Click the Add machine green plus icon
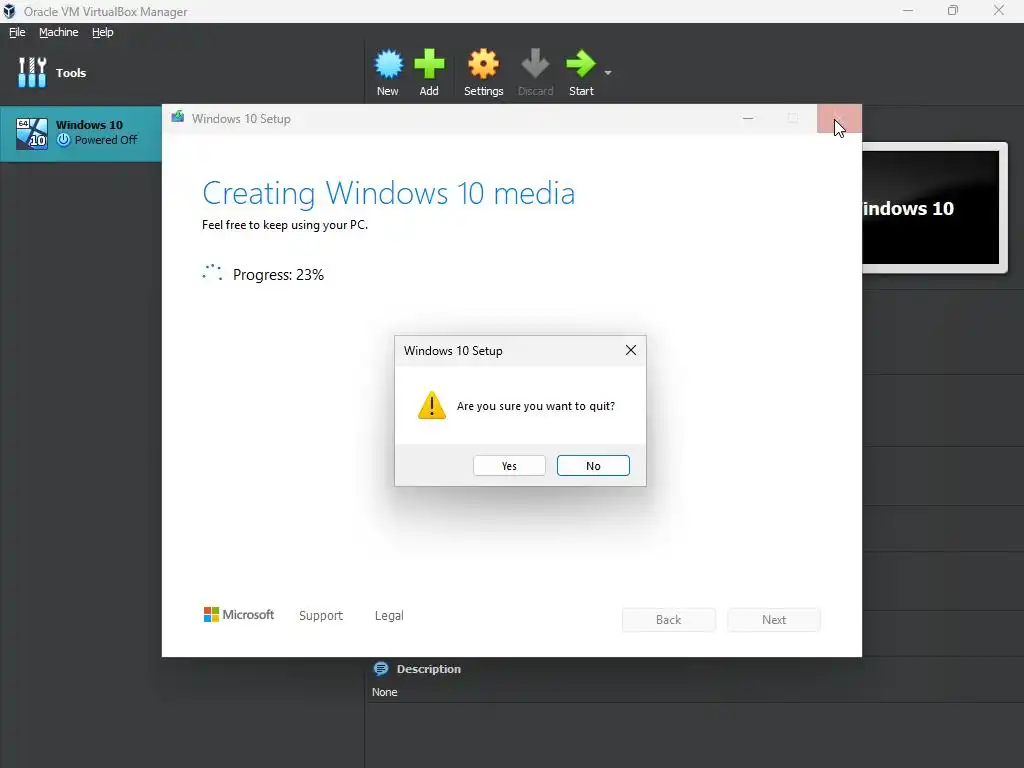 coord(429,64)
